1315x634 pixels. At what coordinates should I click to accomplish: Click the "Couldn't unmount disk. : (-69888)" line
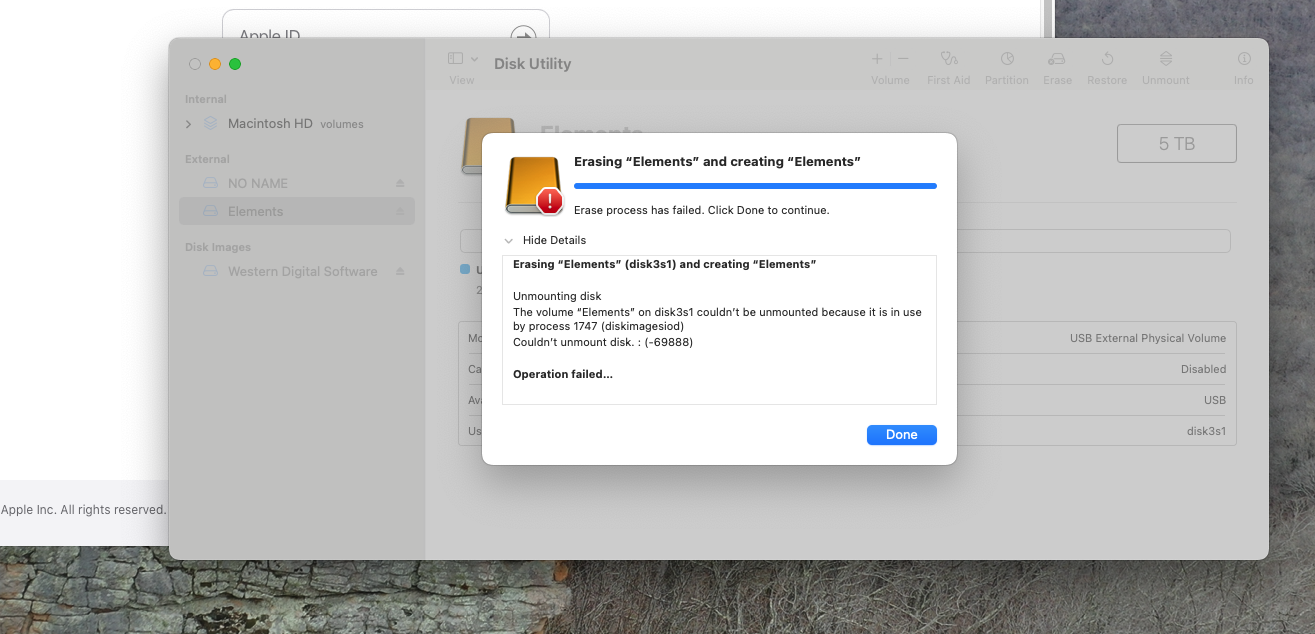coord(603,342)
